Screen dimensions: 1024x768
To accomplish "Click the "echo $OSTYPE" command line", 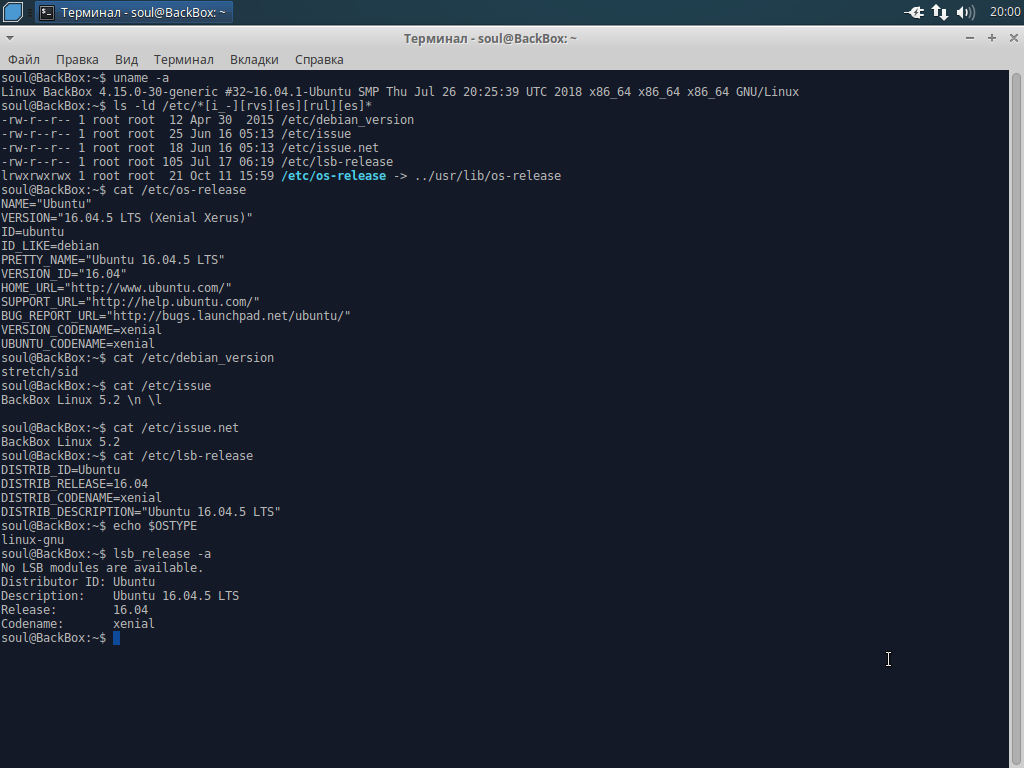I will 99,526.
